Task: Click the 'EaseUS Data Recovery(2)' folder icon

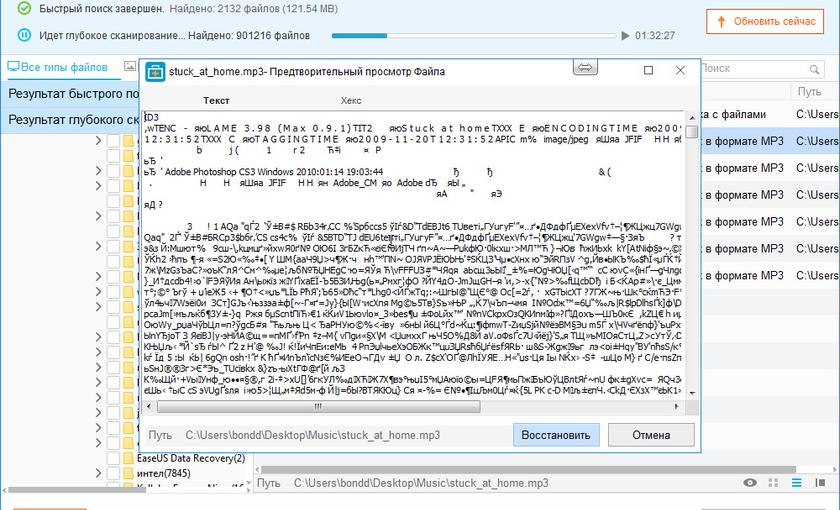Action: pos(129,459)
